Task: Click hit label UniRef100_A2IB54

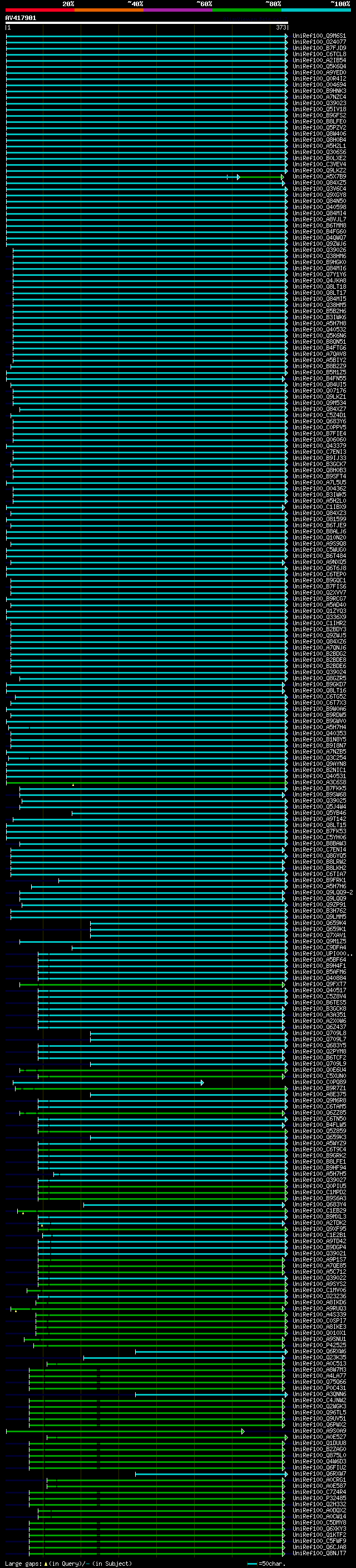Action: [319, 60]
